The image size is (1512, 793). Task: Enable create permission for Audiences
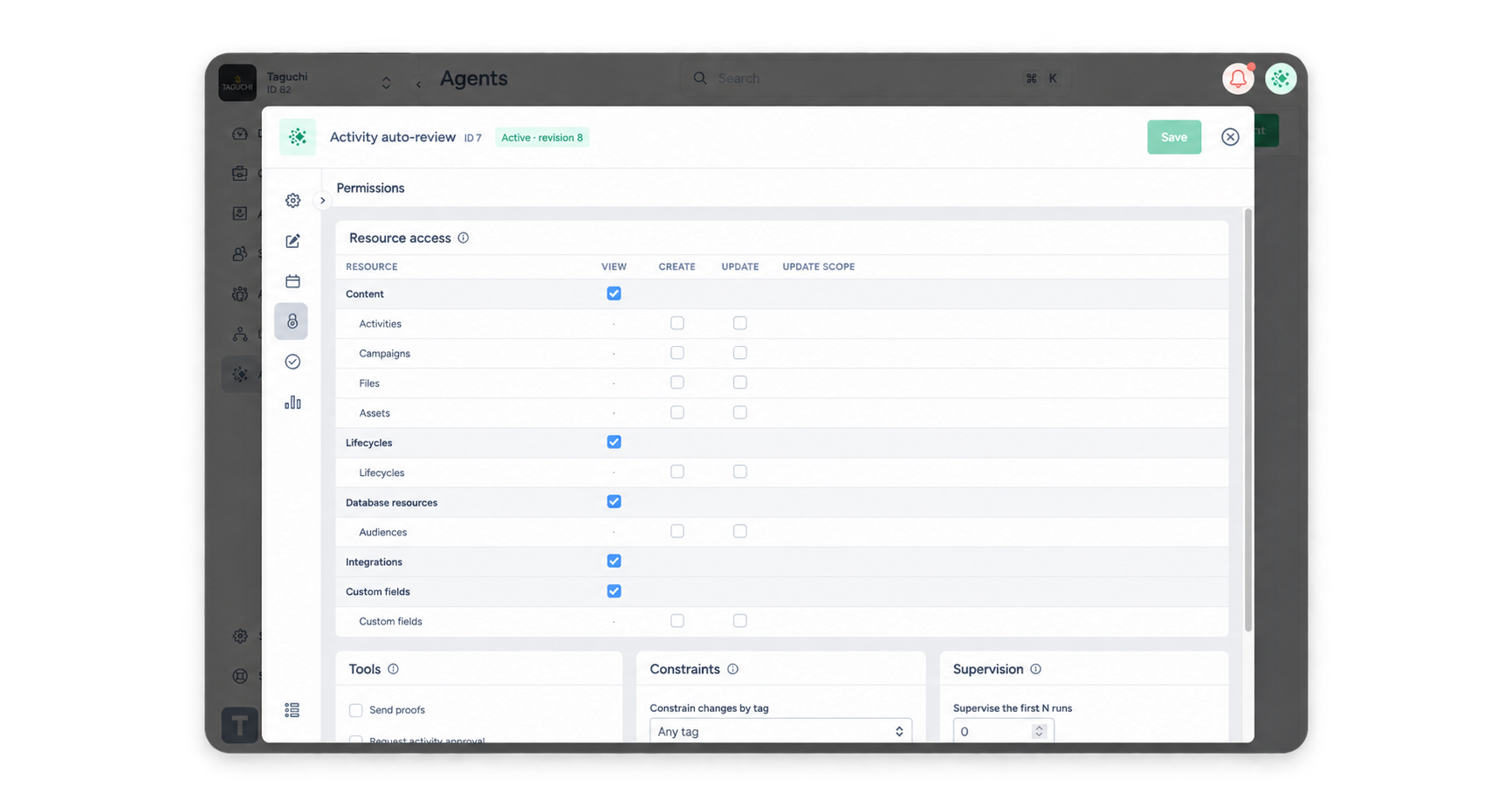(677, 531)
